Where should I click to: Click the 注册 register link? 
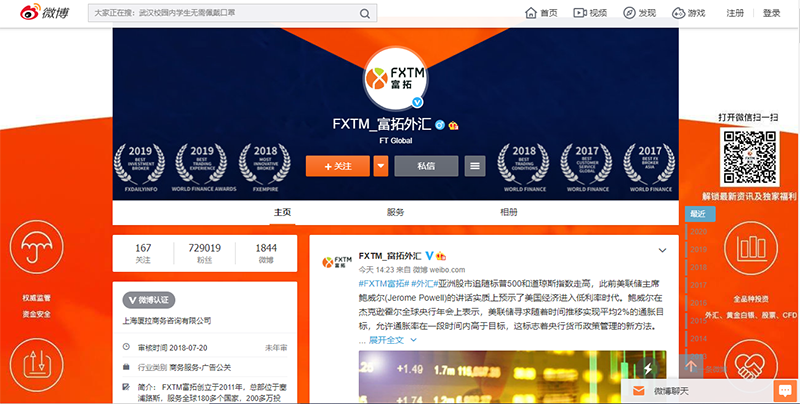point(735,13)
